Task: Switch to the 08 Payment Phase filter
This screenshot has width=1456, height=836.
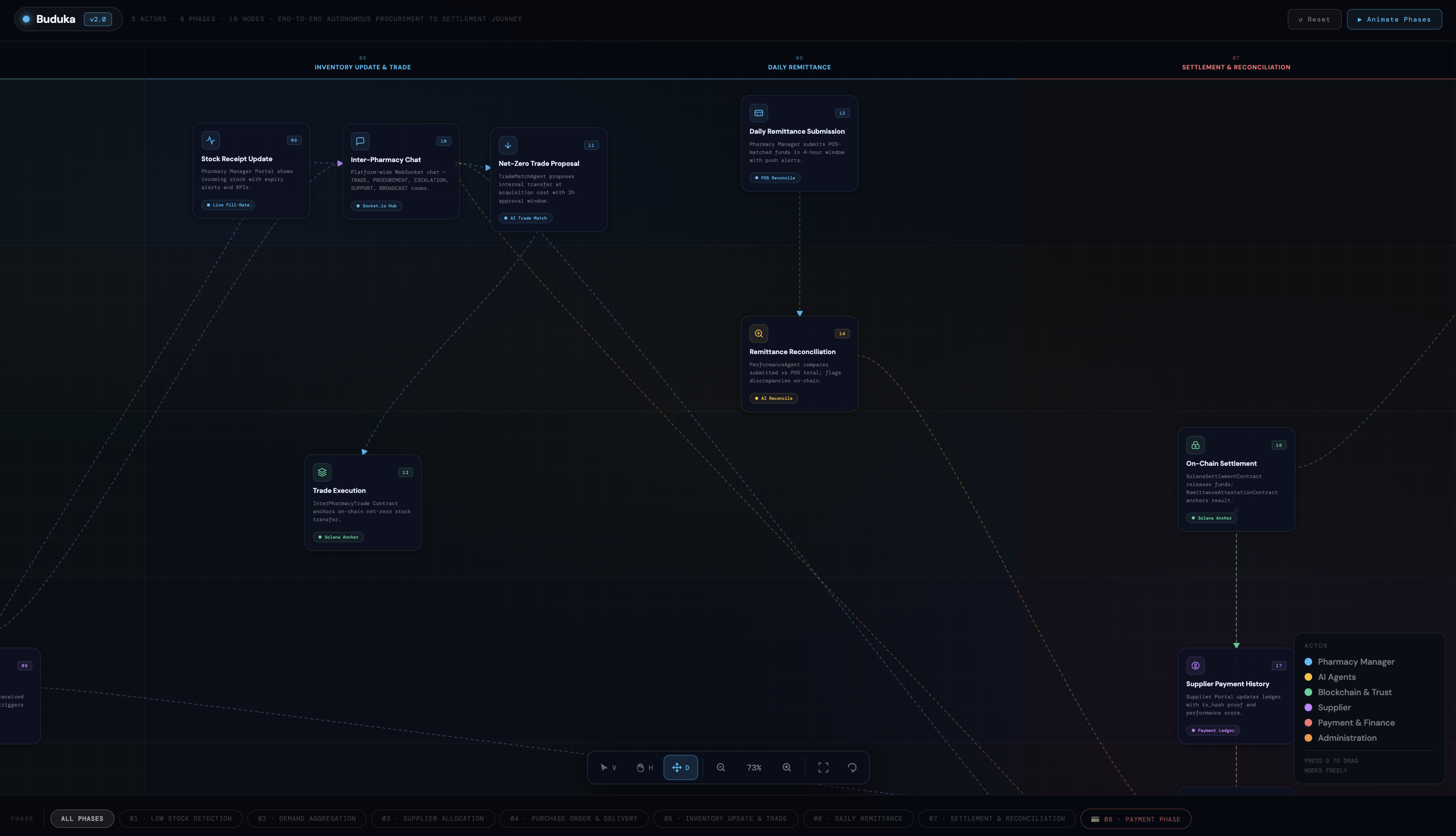Action: [x=1135, y=819]
